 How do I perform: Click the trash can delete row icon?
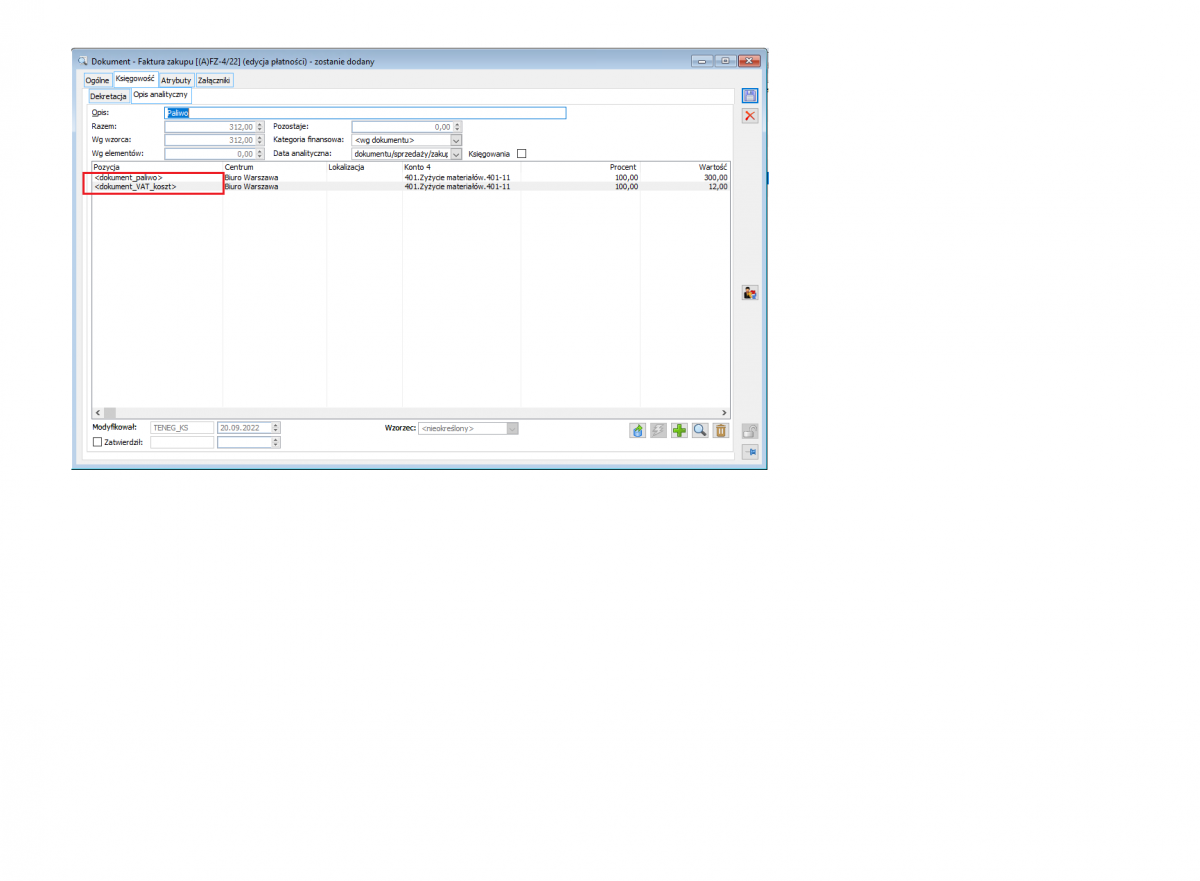721,430
